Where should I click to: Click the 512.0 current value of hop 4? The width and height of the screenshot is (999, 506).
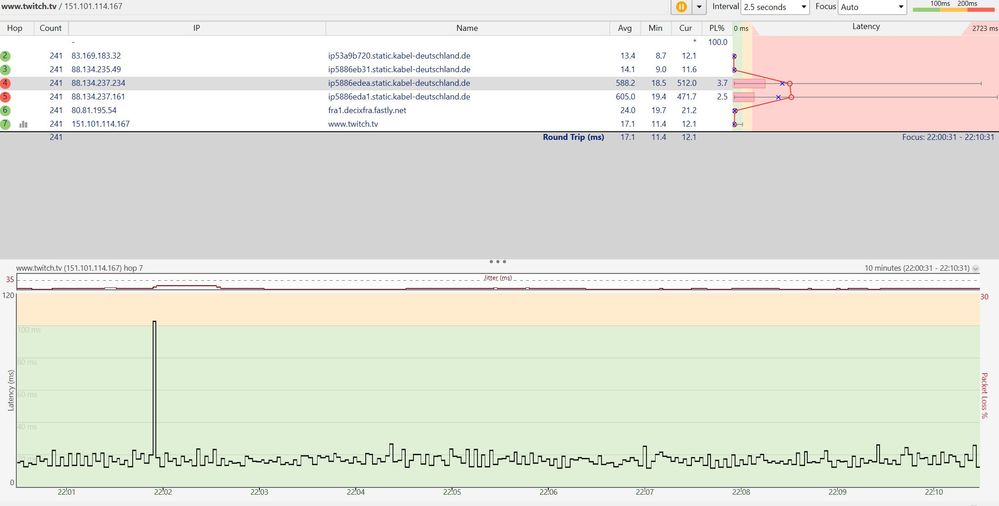tap(687, 83)
